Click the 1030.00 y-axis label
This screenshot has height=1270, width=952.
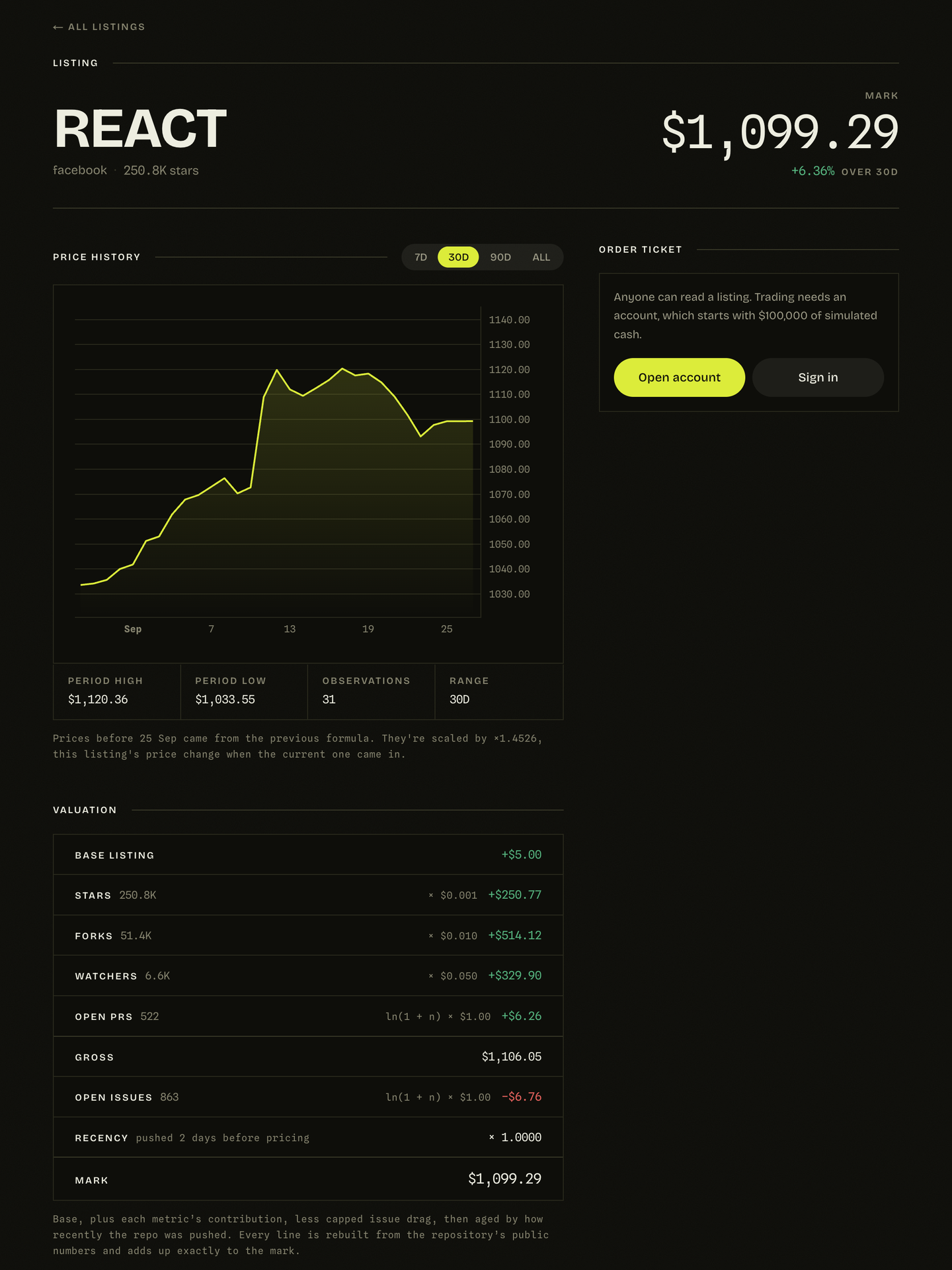[x=509, y=595]
